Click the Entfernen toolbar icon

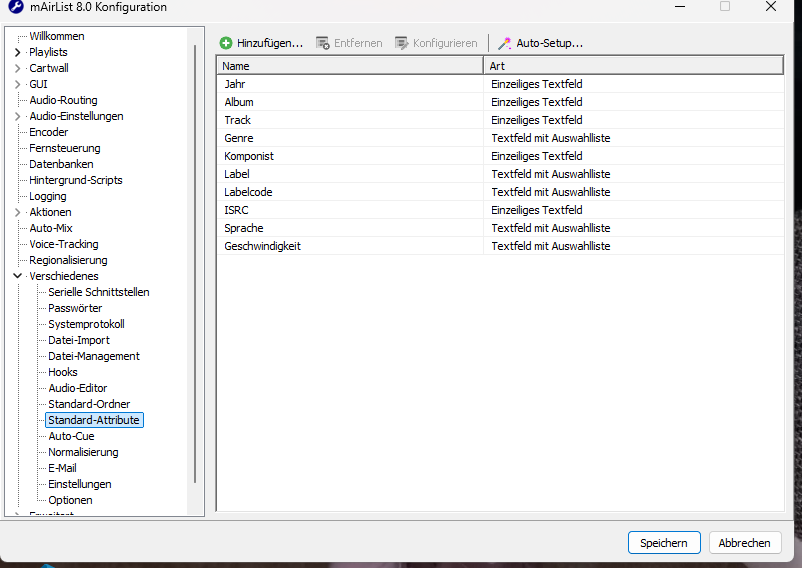tap(323, 43)
